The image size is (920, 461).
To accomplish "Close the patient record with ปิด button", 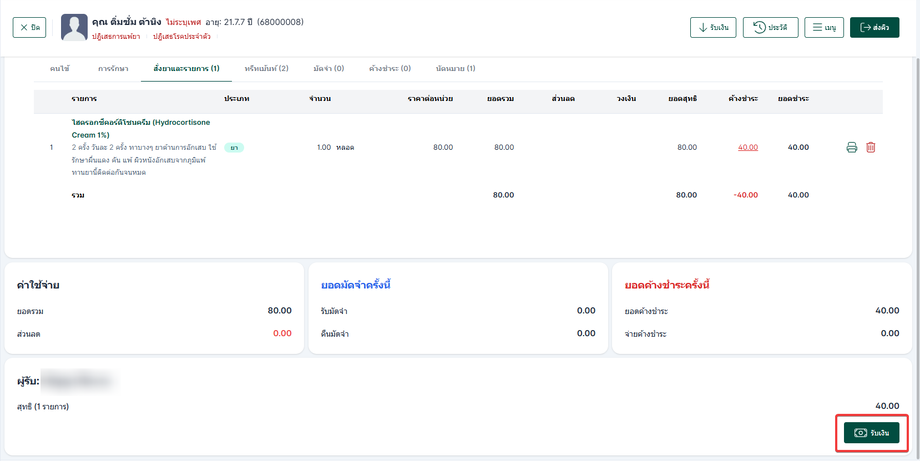I will click(x=29, y=28).
